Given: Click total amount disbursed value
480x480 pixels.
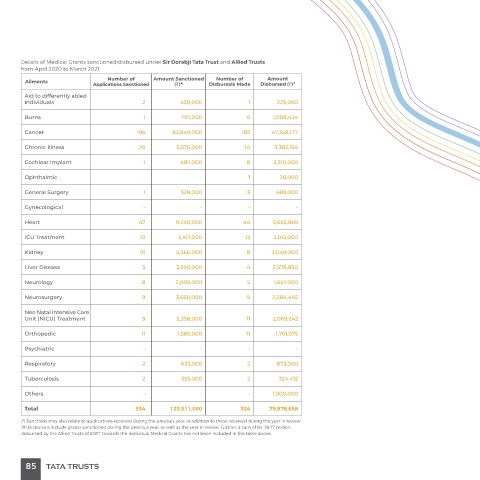Looking at the screenshot, I should 283,409.
